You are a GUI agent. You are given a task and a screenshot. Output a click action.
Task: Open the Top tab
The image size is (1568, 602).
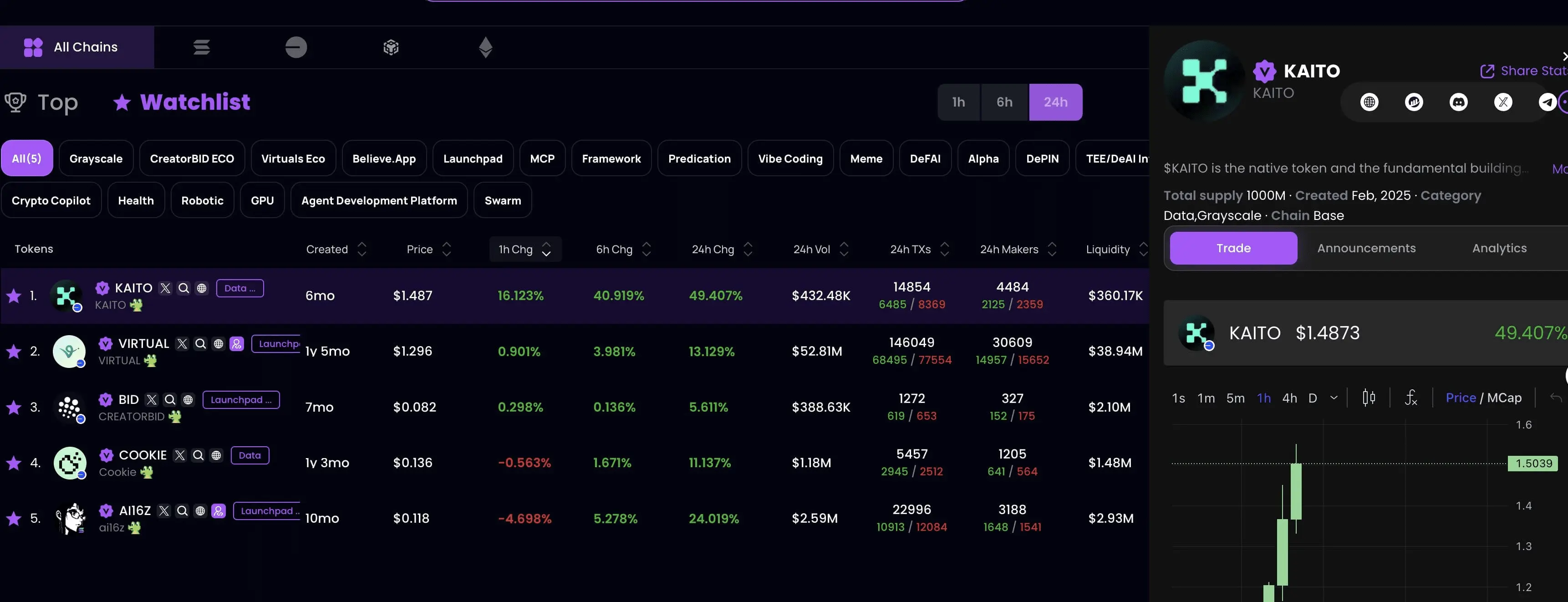pos(42,102)
